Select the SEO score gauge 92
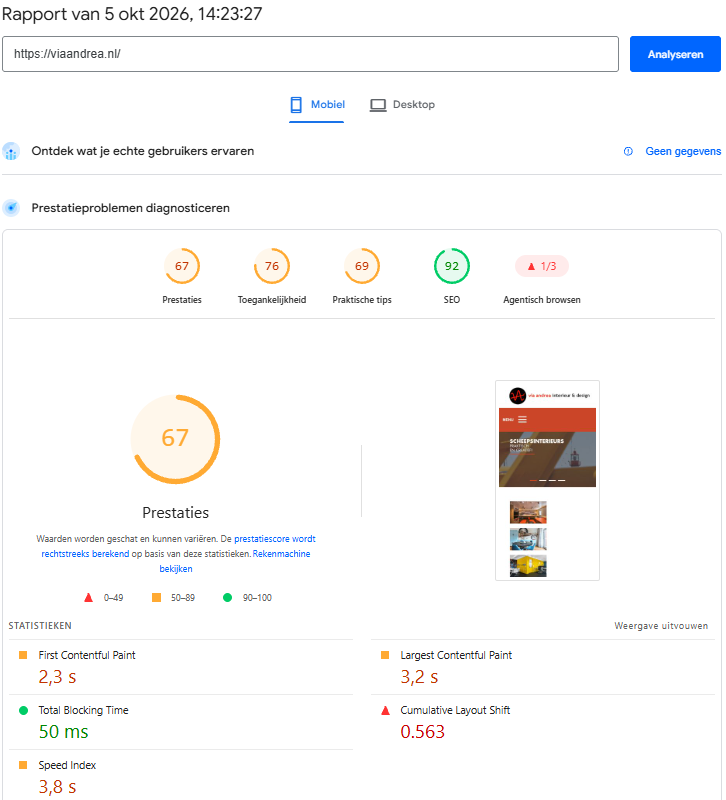This screenshot has height=800, width=726. pyautogui.click(x=452, y=266)
